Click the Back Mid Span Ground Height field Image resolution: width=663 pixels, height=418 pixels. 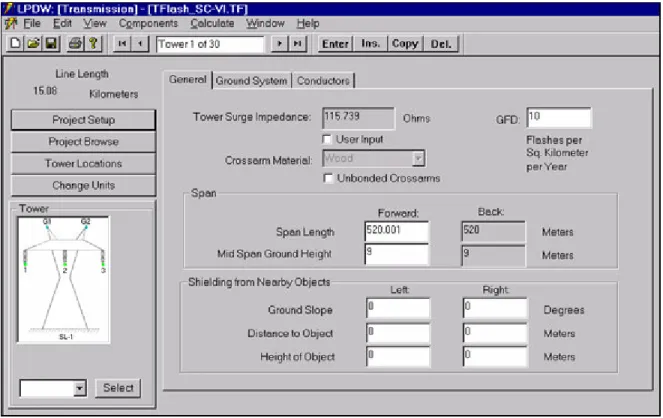coord(493,254)
